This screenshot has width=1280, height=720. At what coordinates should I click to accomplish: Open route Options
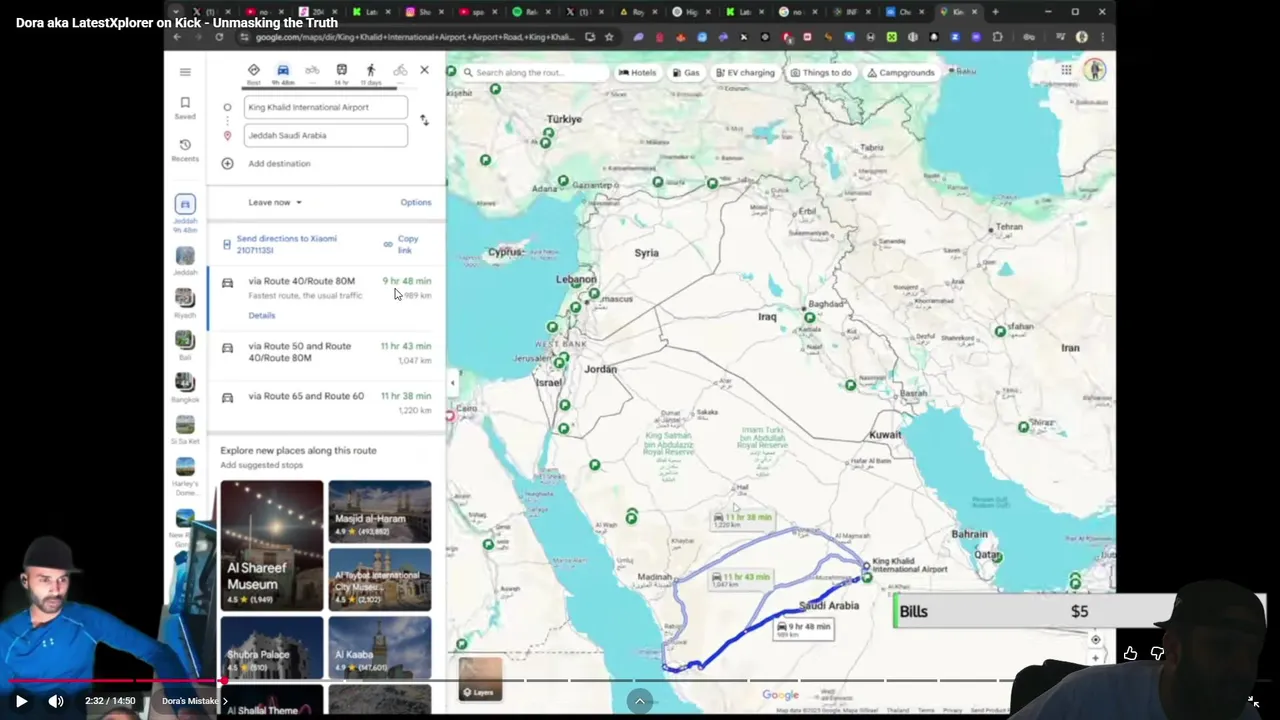pos(416,202)
